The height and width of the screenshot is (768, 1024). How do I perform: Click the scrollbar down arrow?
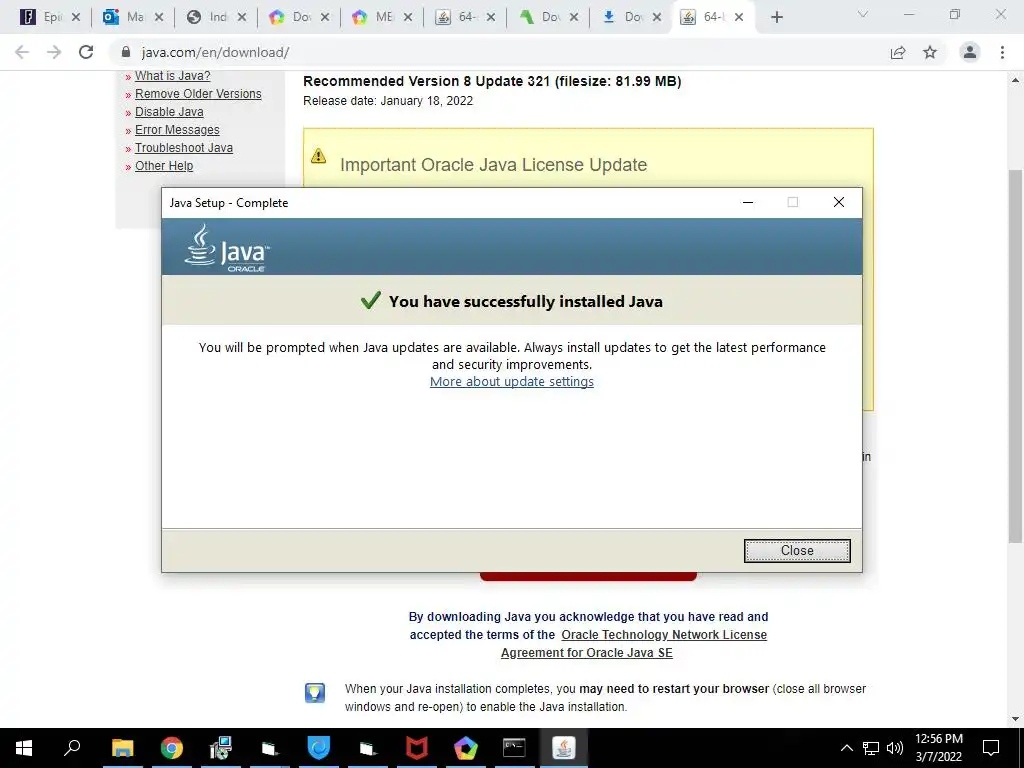(1015, 719)
